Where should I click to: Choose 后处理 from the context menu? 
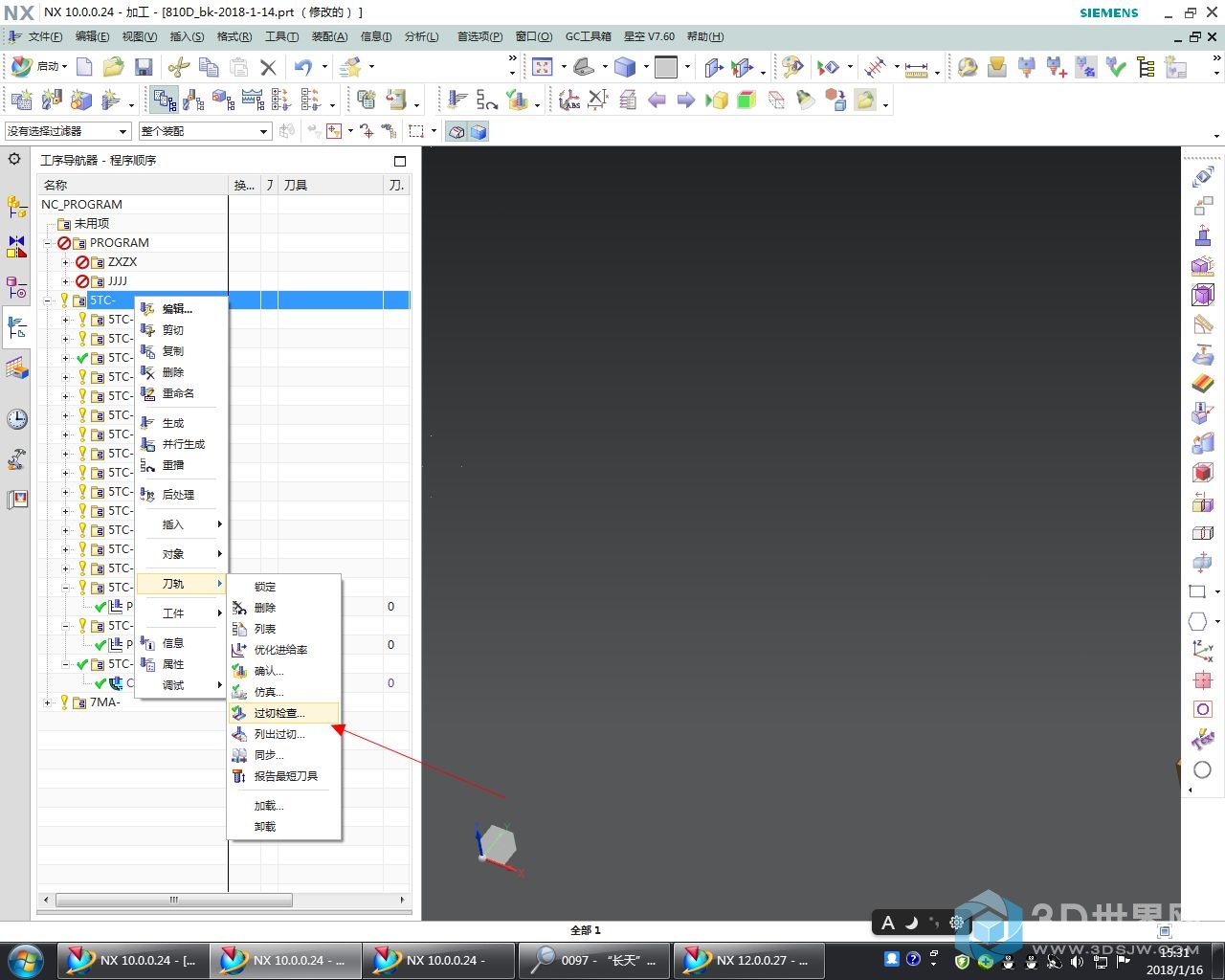point(178,495)
